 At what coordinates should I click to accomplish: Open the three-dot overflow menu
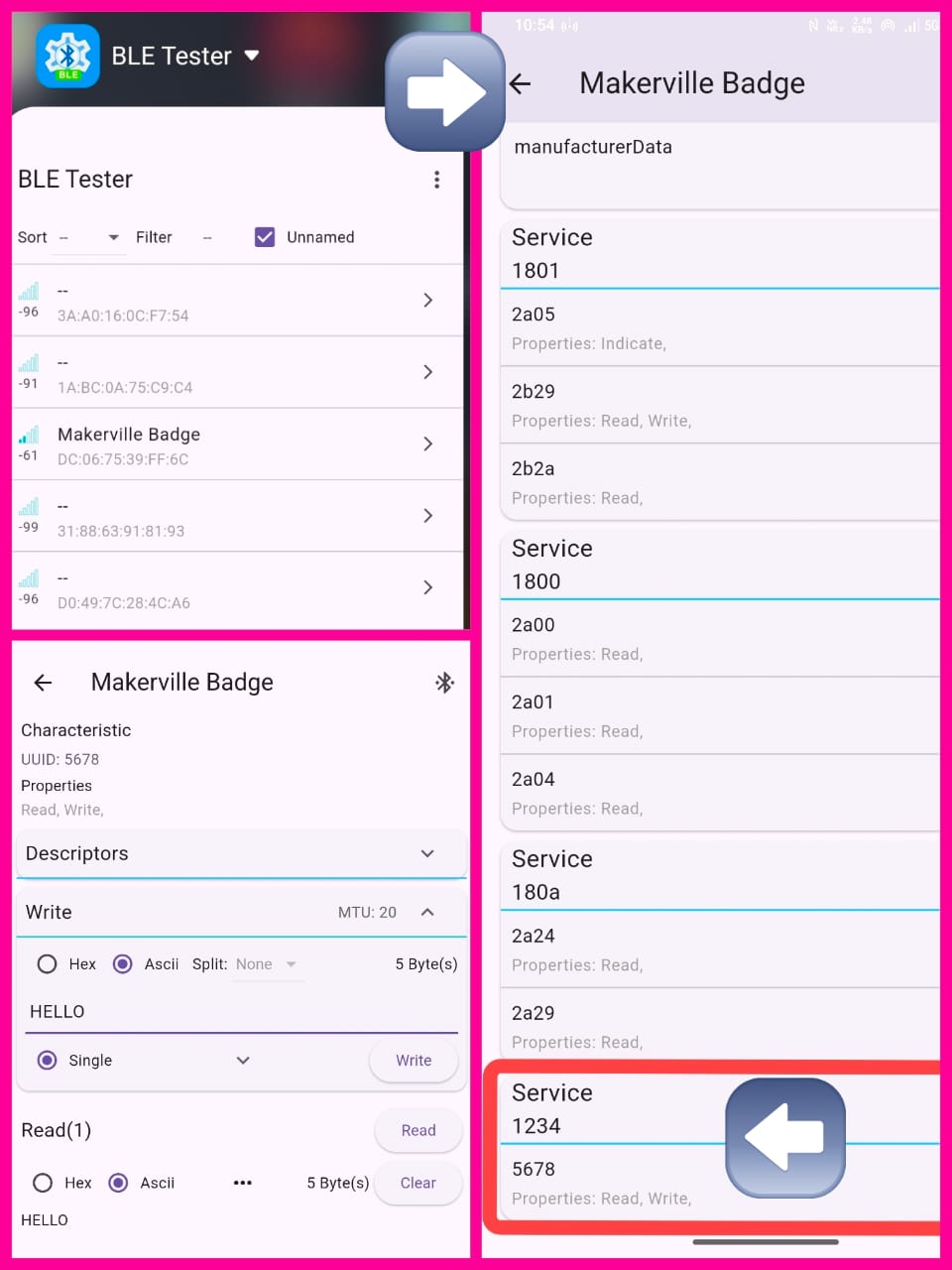coord(436,180)
